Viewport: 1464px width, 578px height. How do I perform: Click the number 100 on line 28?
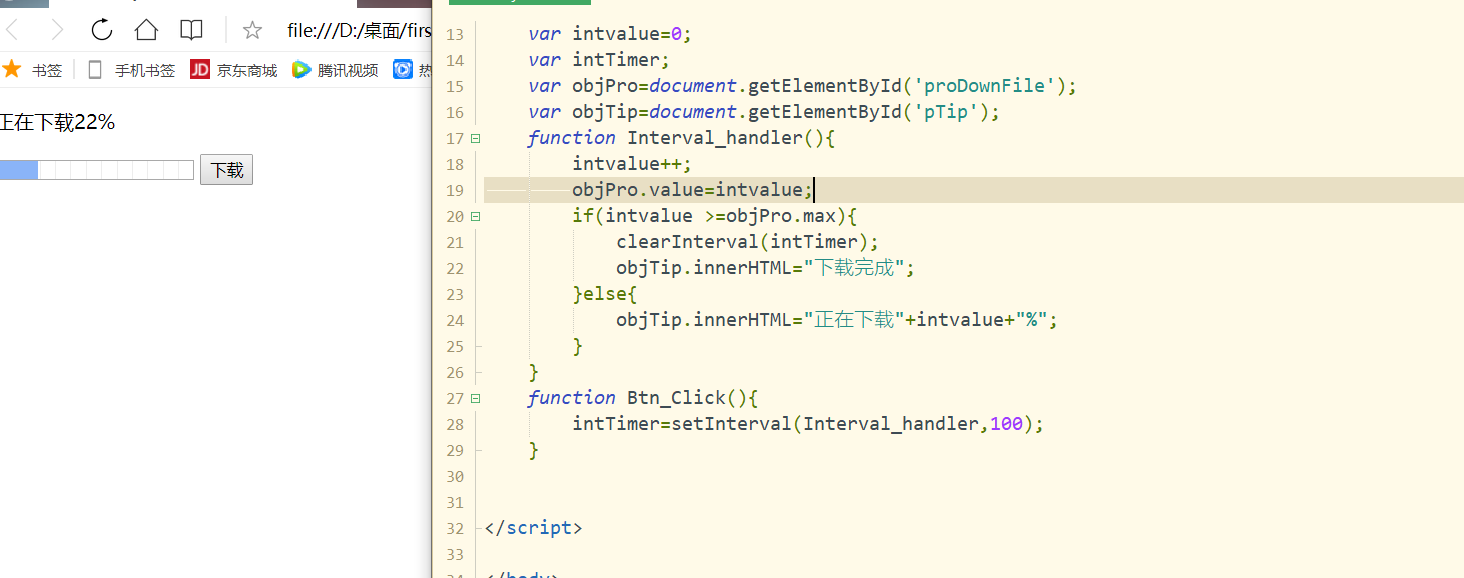pyautogui.click(x=1006, y=424)
